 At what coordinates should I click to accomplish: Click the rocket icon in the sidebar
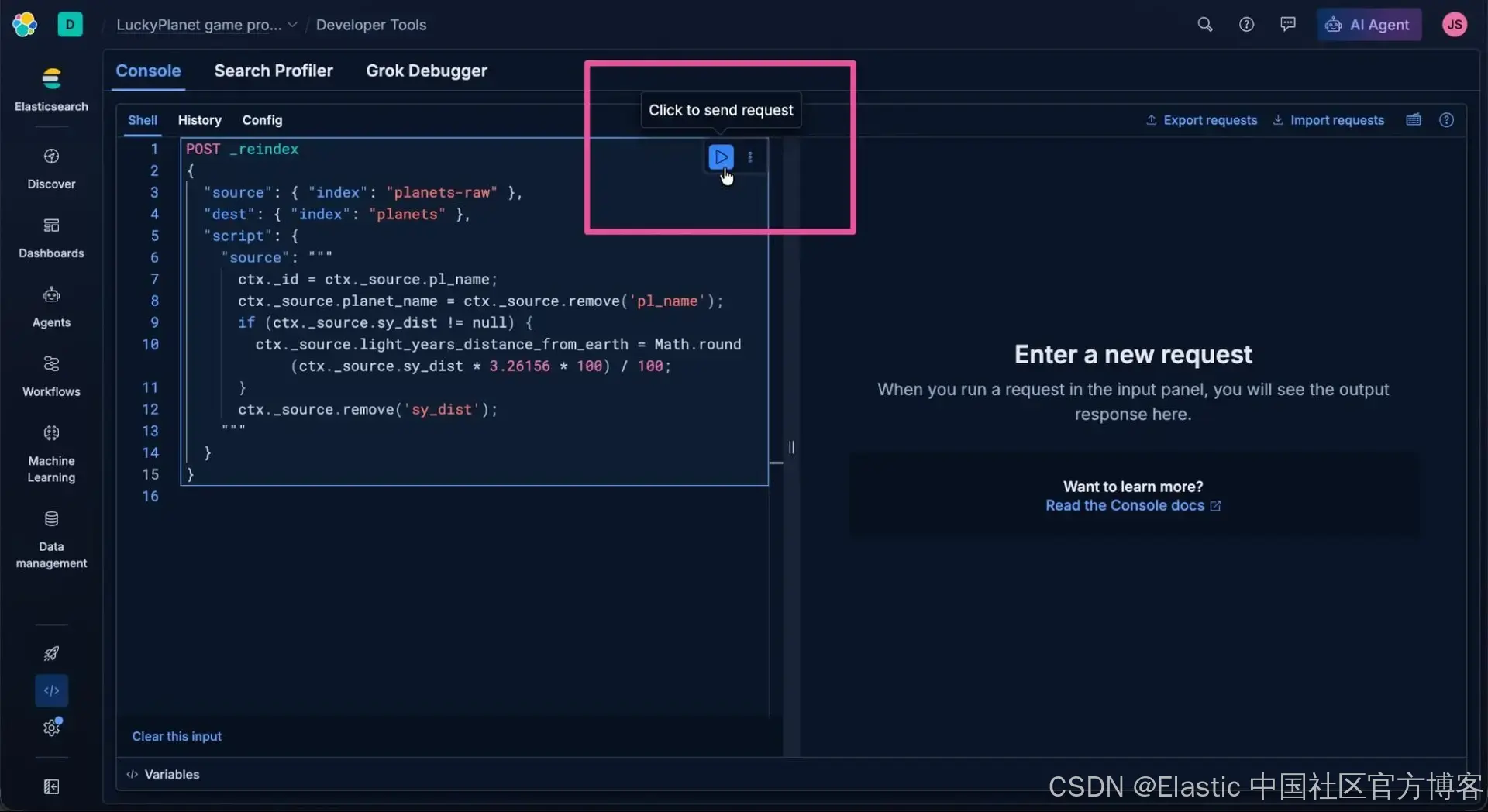point(51,653)
